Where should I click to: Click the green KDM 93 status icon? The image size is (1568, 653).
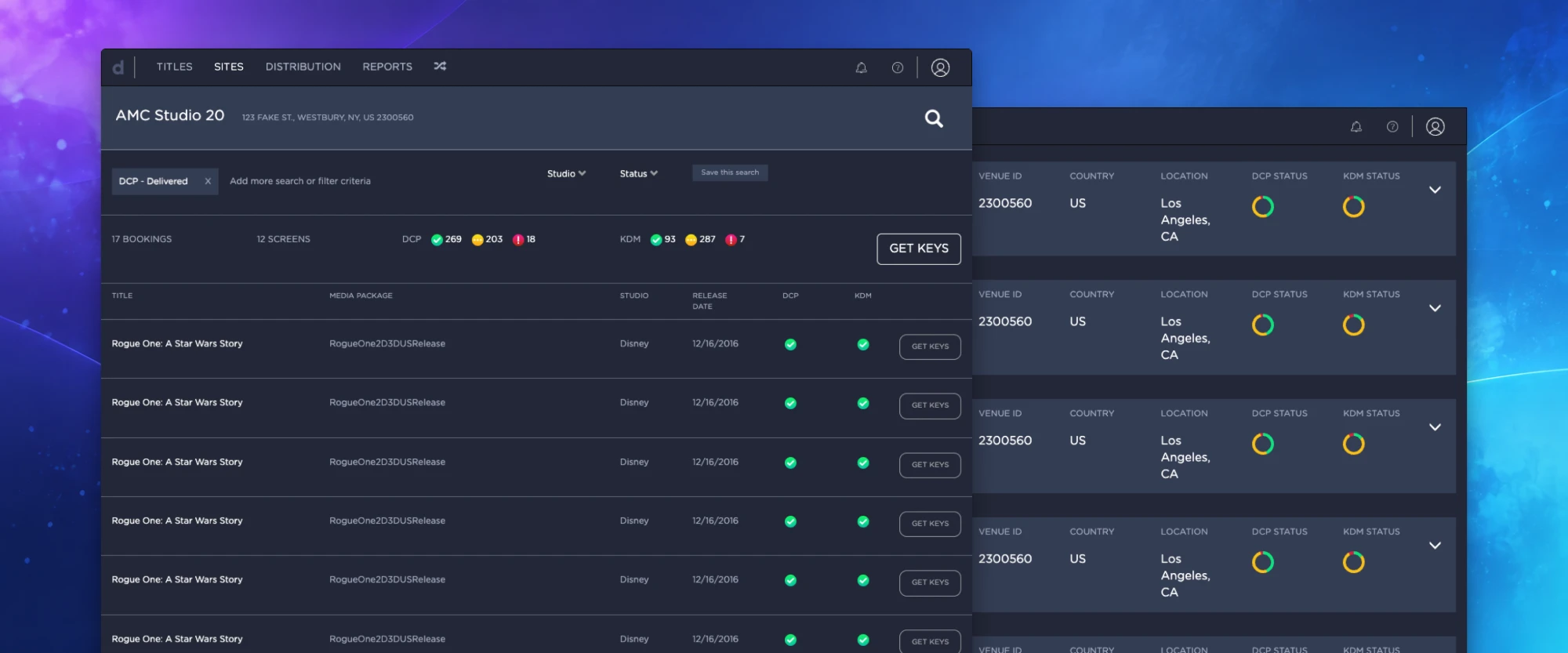pos(656,240)
